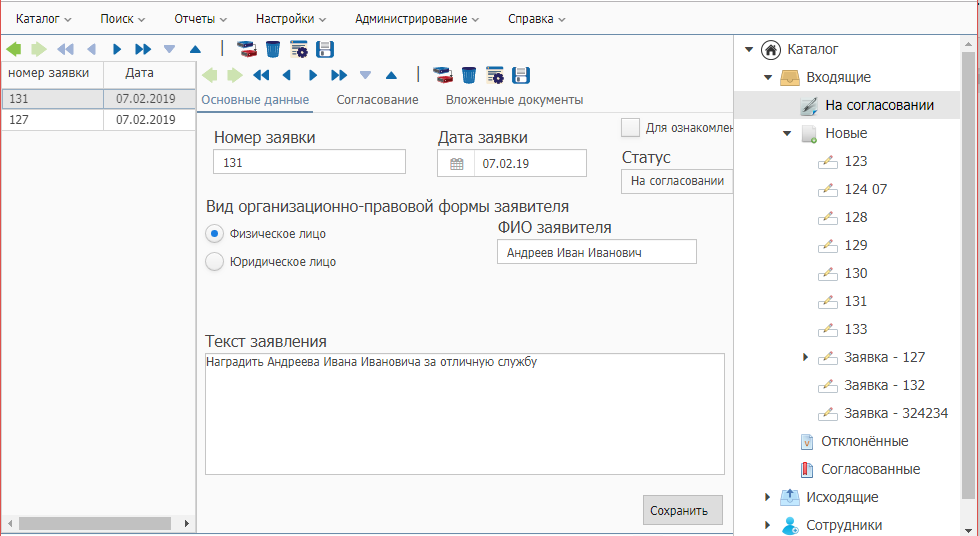Click inside Текст заявления text area
980x536 pixels.
(465, 414)
